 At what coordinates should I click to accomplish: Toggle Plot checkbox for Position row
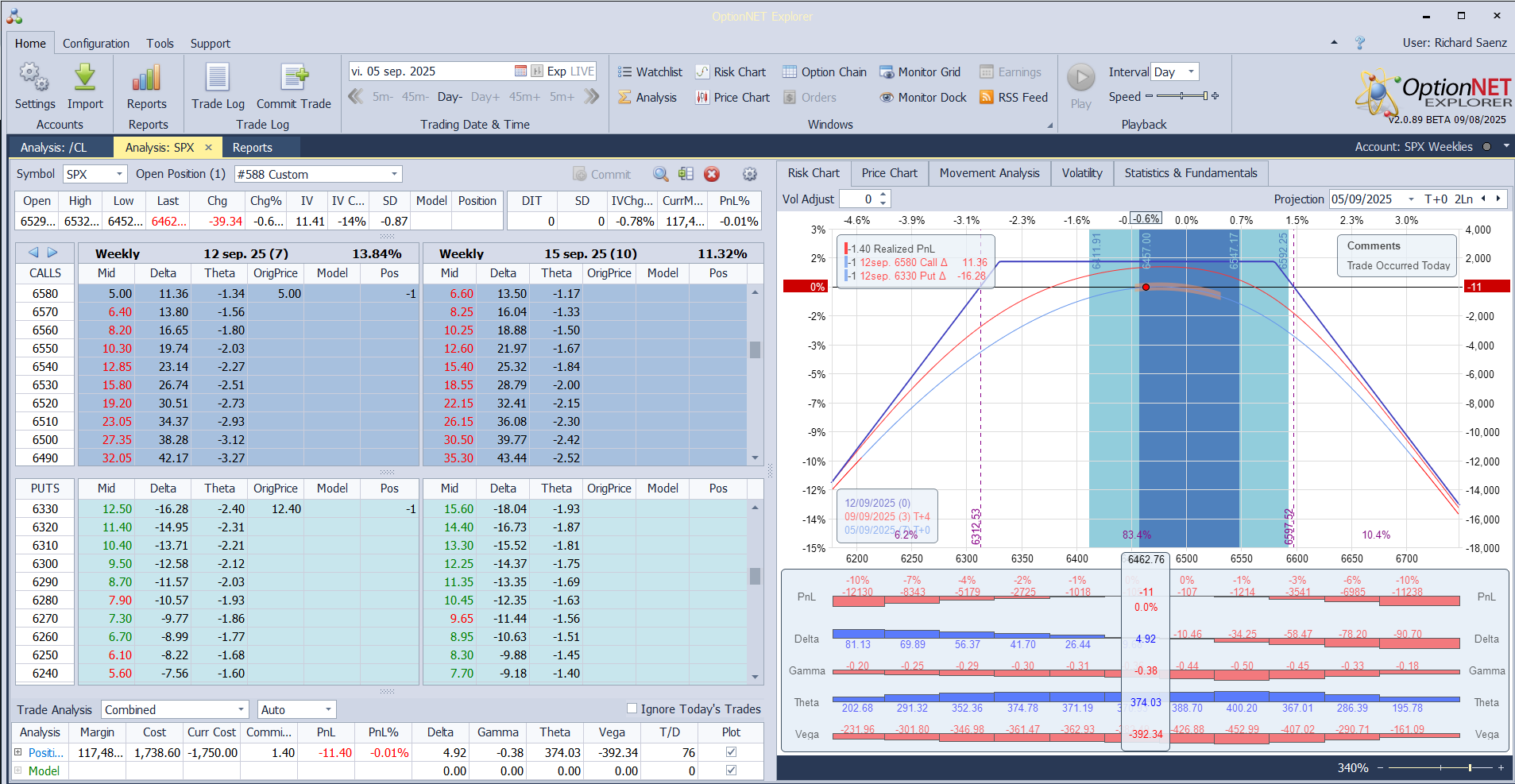(731, 752)
